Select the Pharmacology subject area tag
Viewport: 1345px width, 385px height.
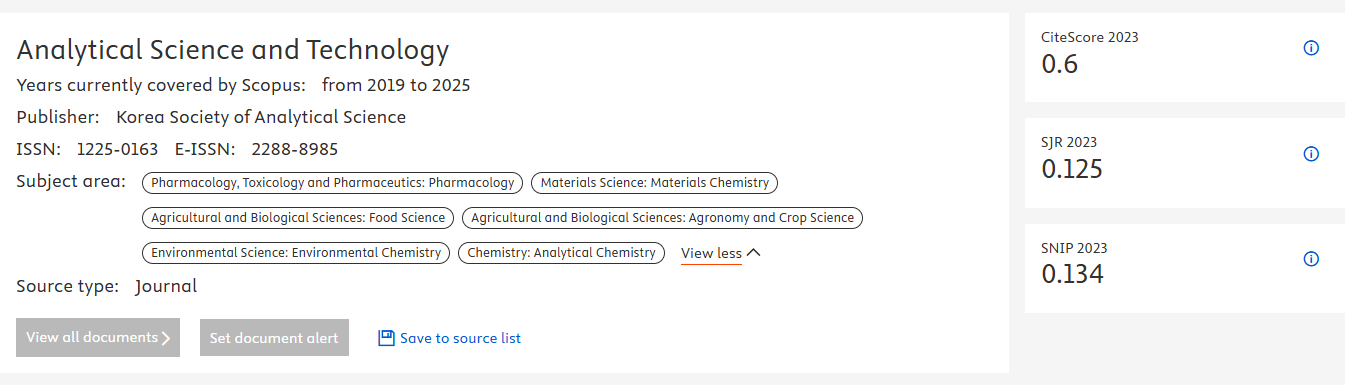[x=333, y=183]
